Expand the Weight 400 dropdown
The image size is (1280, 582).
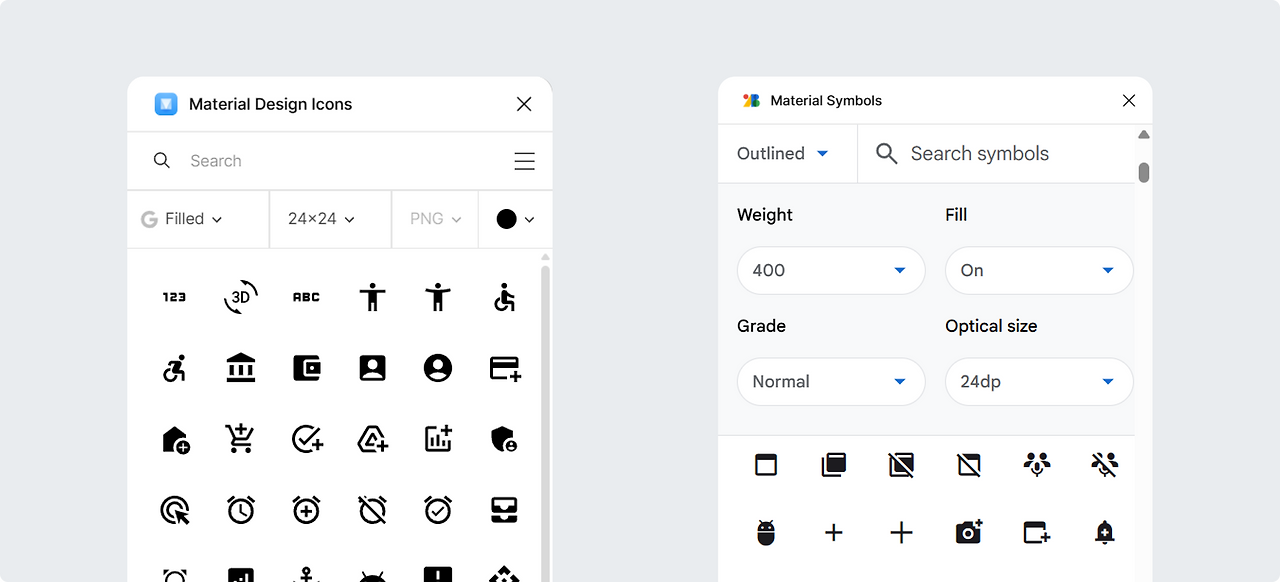click(831, 270)
